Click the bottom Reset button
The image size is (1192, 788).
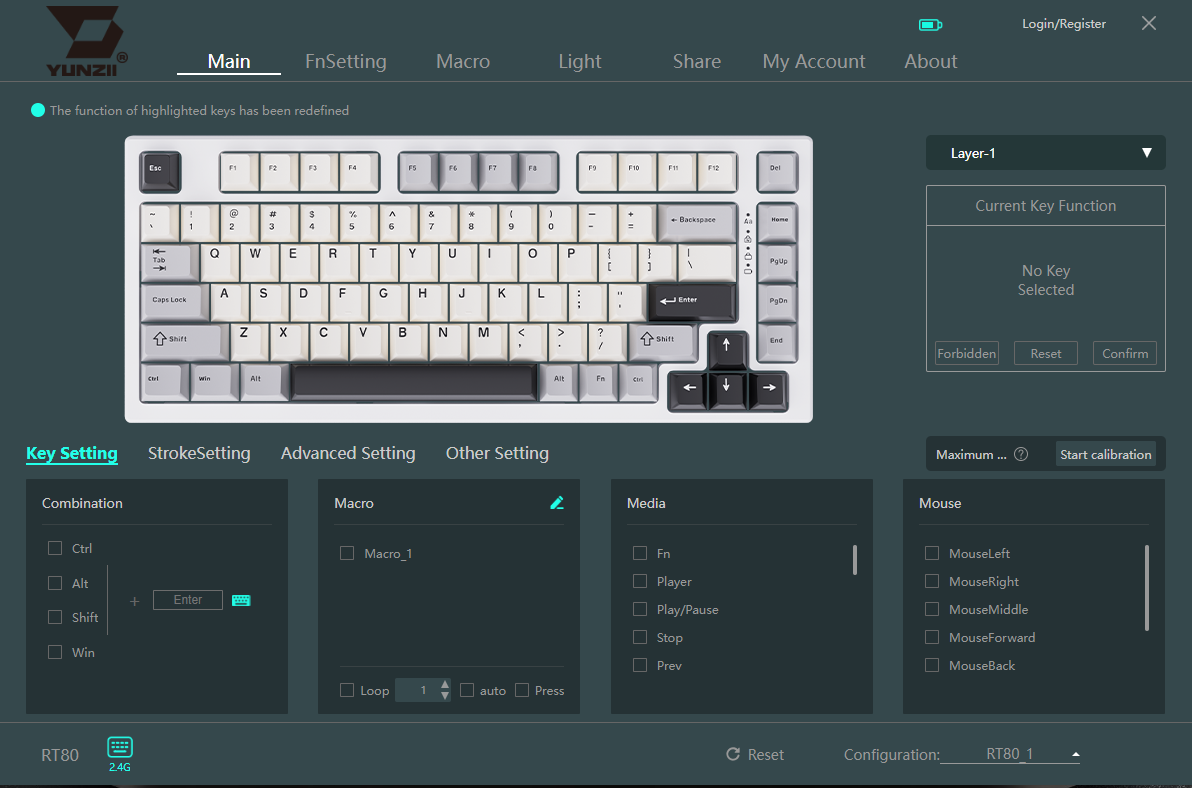(755, 755)
